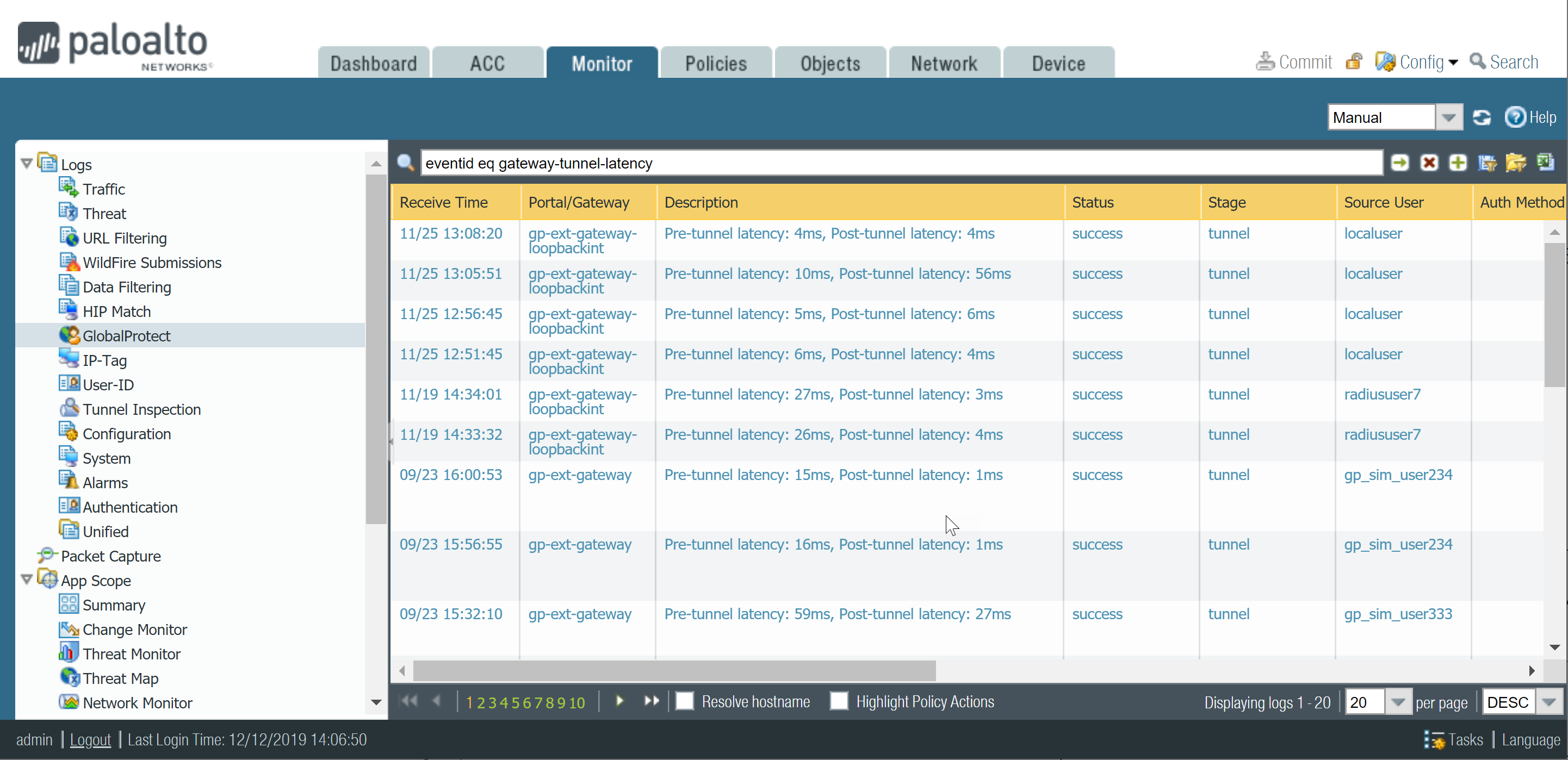
Task: Open the Network tab
Action: pos(943,63)
